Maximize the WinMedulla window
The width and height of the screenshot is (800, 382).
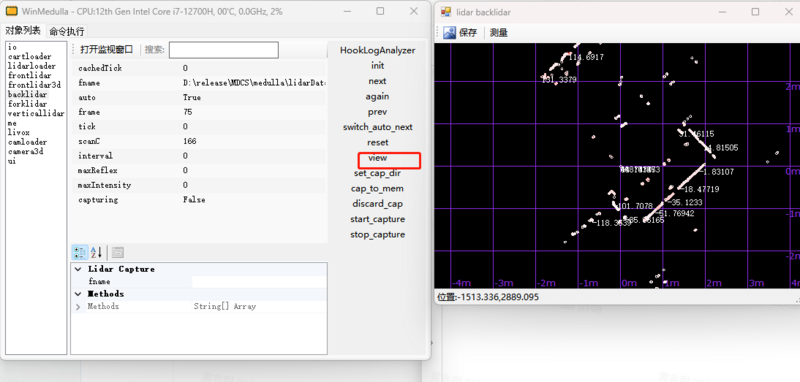click(380, 11)
